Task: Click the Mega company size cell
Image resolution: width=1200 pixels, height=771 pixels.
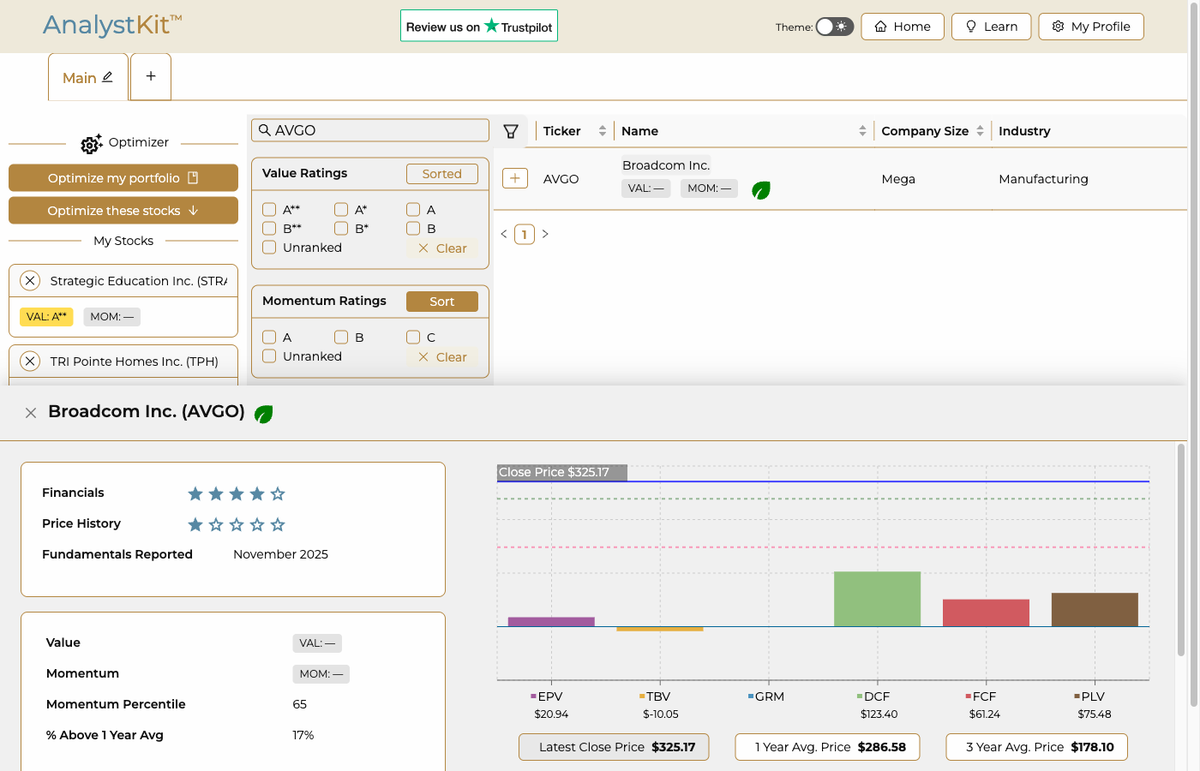Action: coord(898,179)
